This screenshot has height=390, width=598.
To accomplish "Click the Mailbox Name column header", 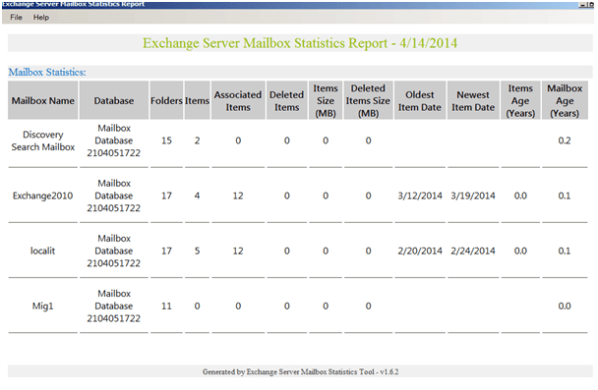I will click(x=43, y=101).
